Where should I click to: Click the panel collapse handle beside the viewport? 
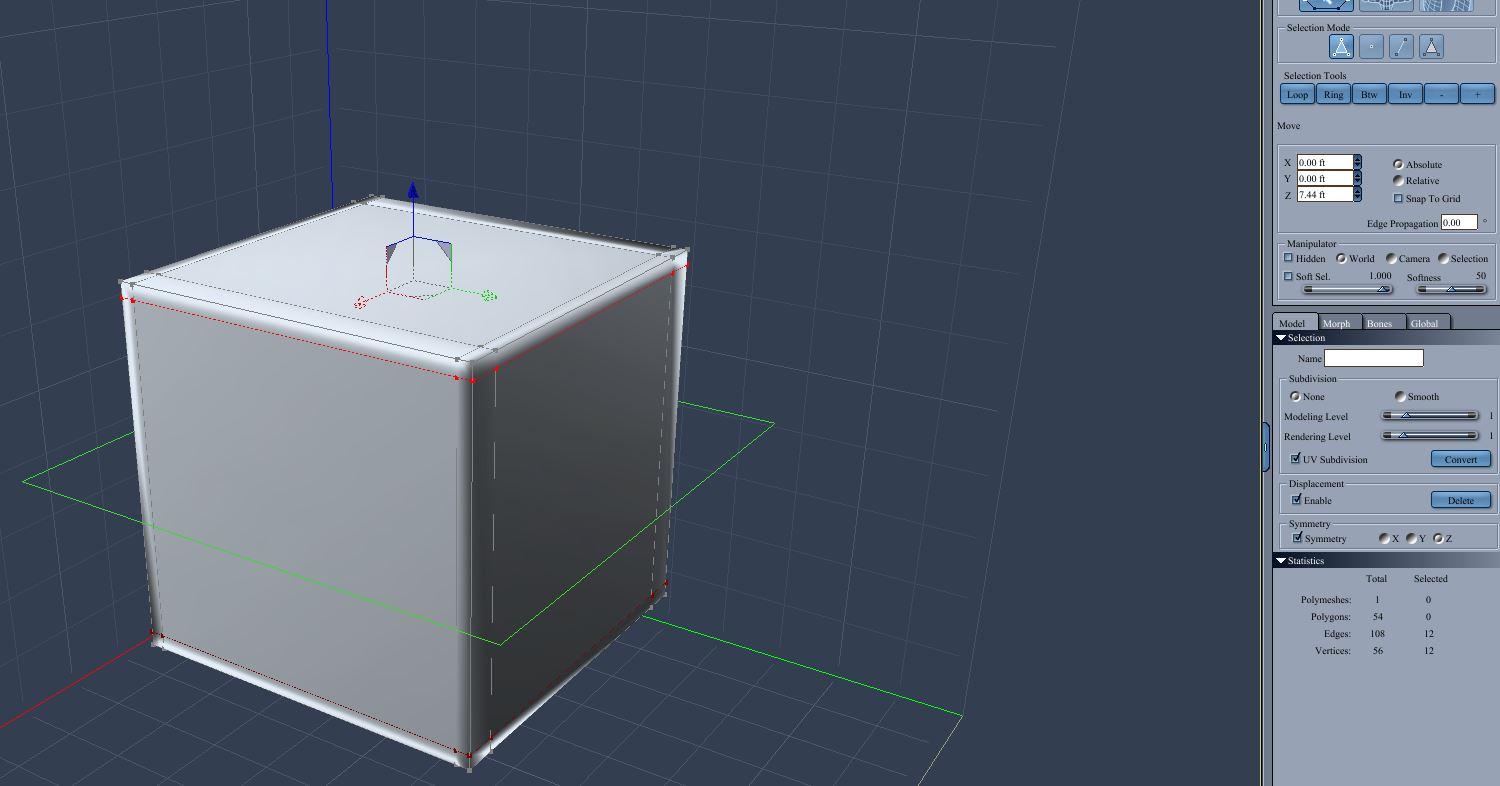click(1266, 447)
